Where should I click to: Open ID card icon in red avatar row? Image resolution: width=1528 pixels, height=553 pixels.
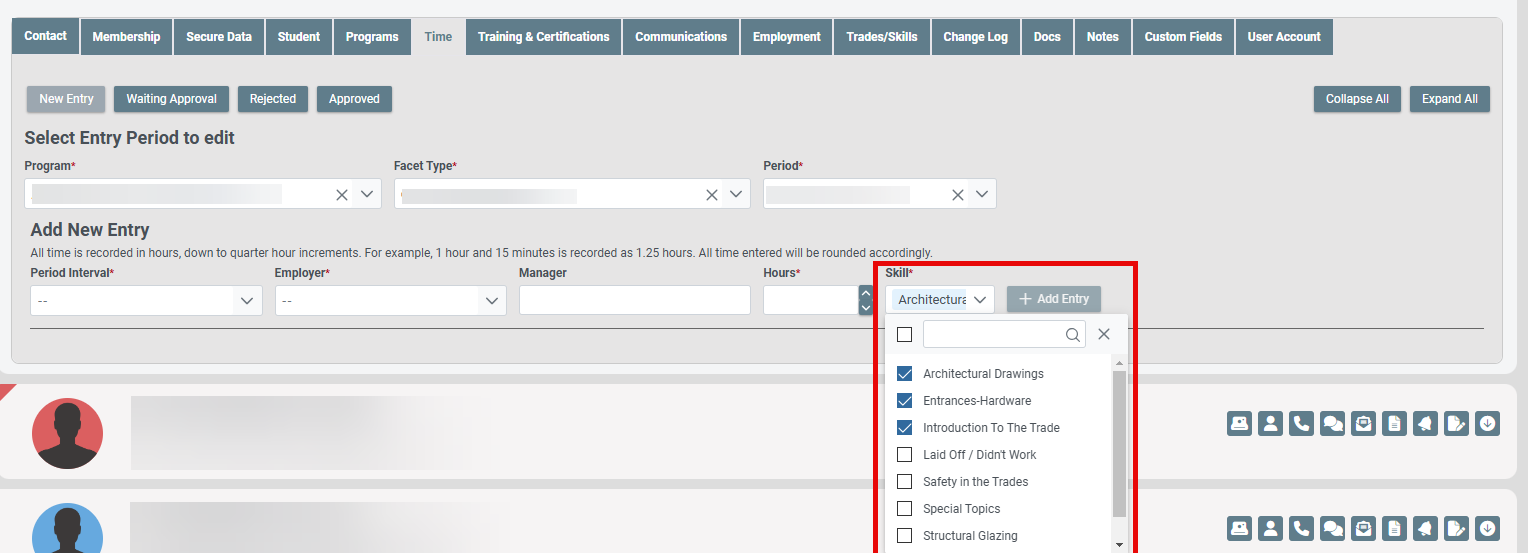pos(1240,423)
